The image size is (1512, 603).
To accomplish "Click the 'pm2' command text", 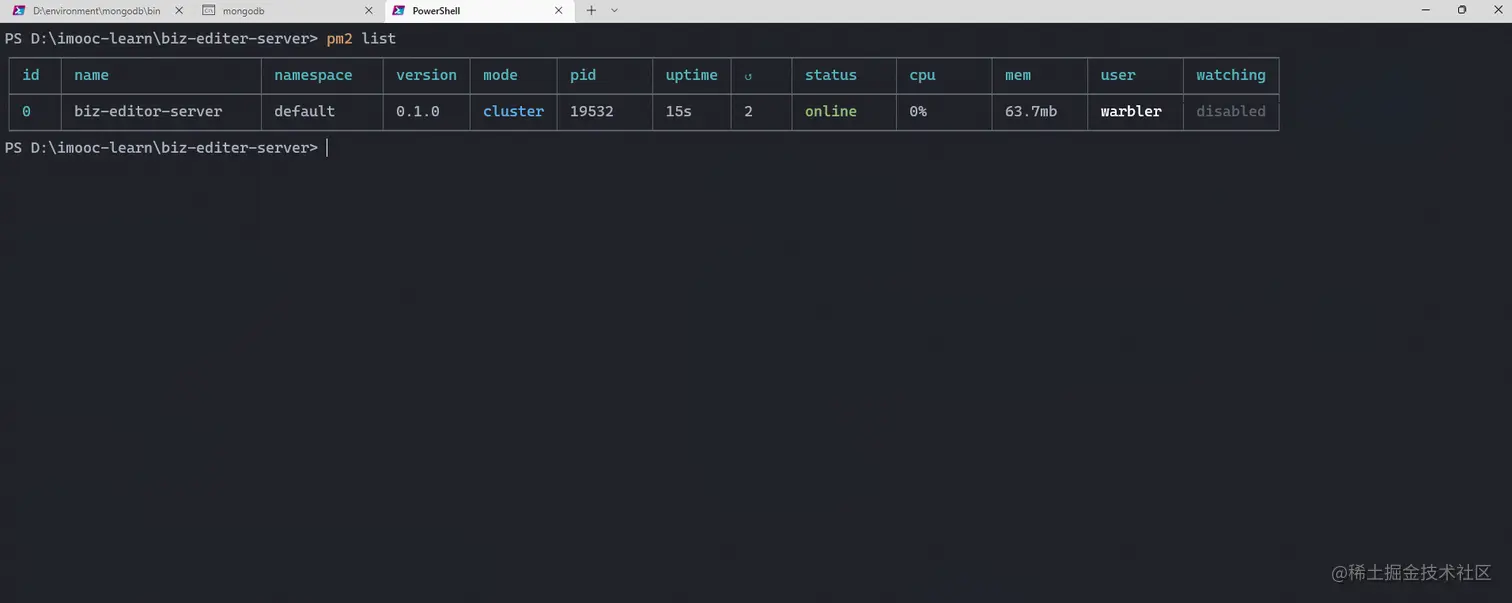I will [x=340, y=38].
